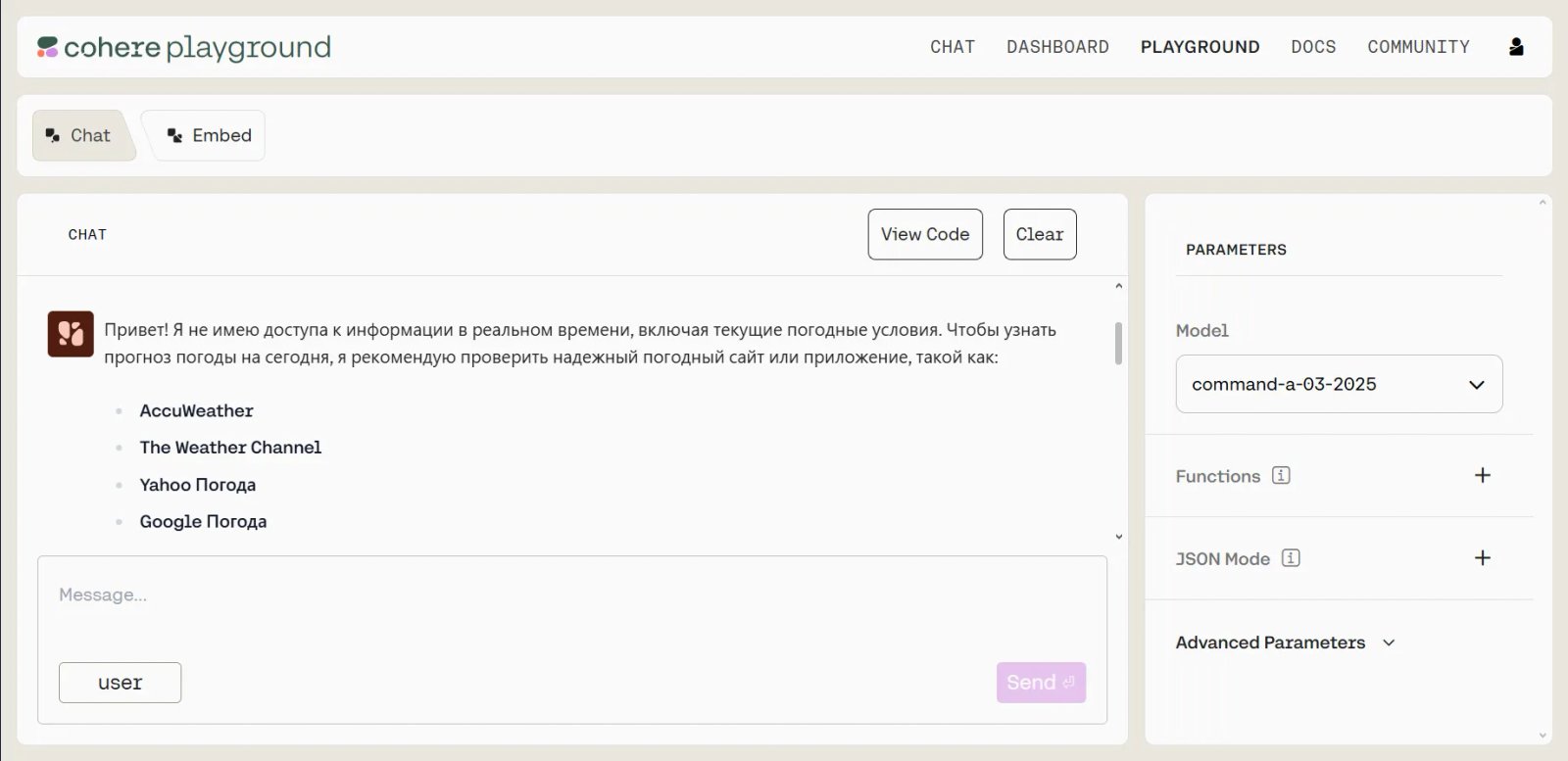Click the CHAT panel heading

[x=87, y=234]
